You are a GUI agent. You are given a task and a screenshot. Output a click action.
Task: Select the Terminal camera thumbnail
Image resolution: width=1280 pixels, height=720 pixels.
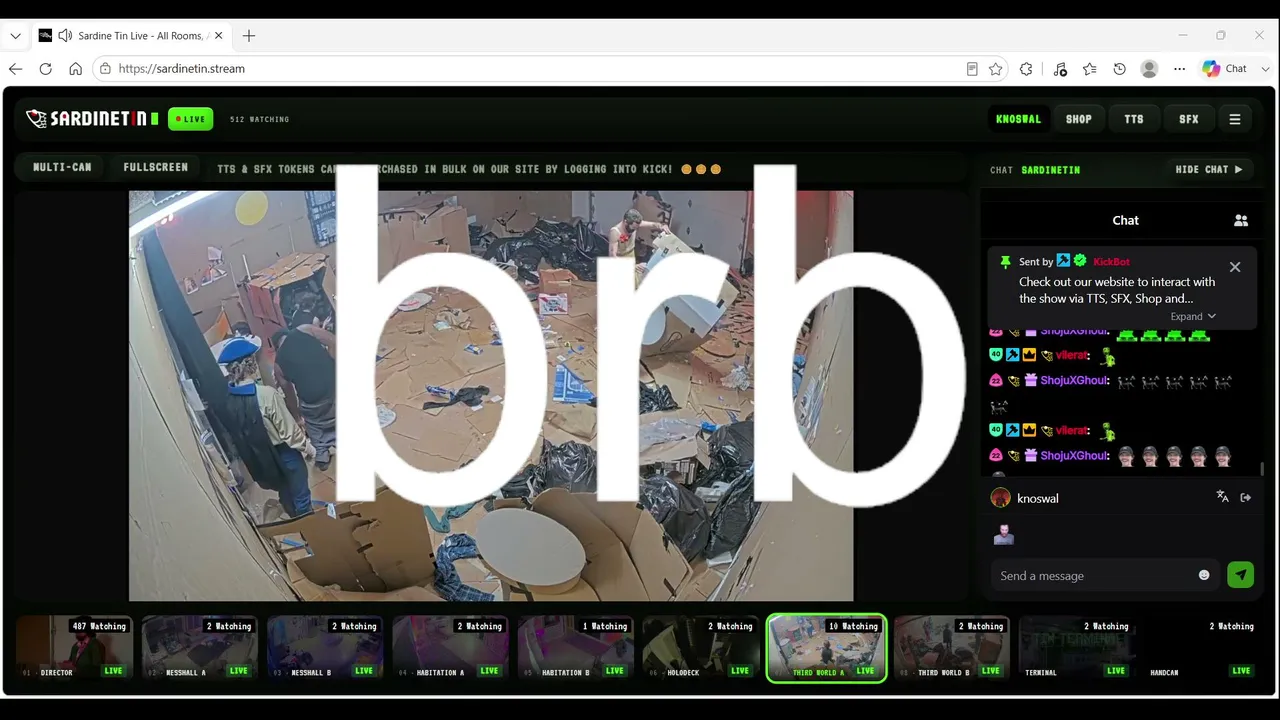[x=1077, y=648]
